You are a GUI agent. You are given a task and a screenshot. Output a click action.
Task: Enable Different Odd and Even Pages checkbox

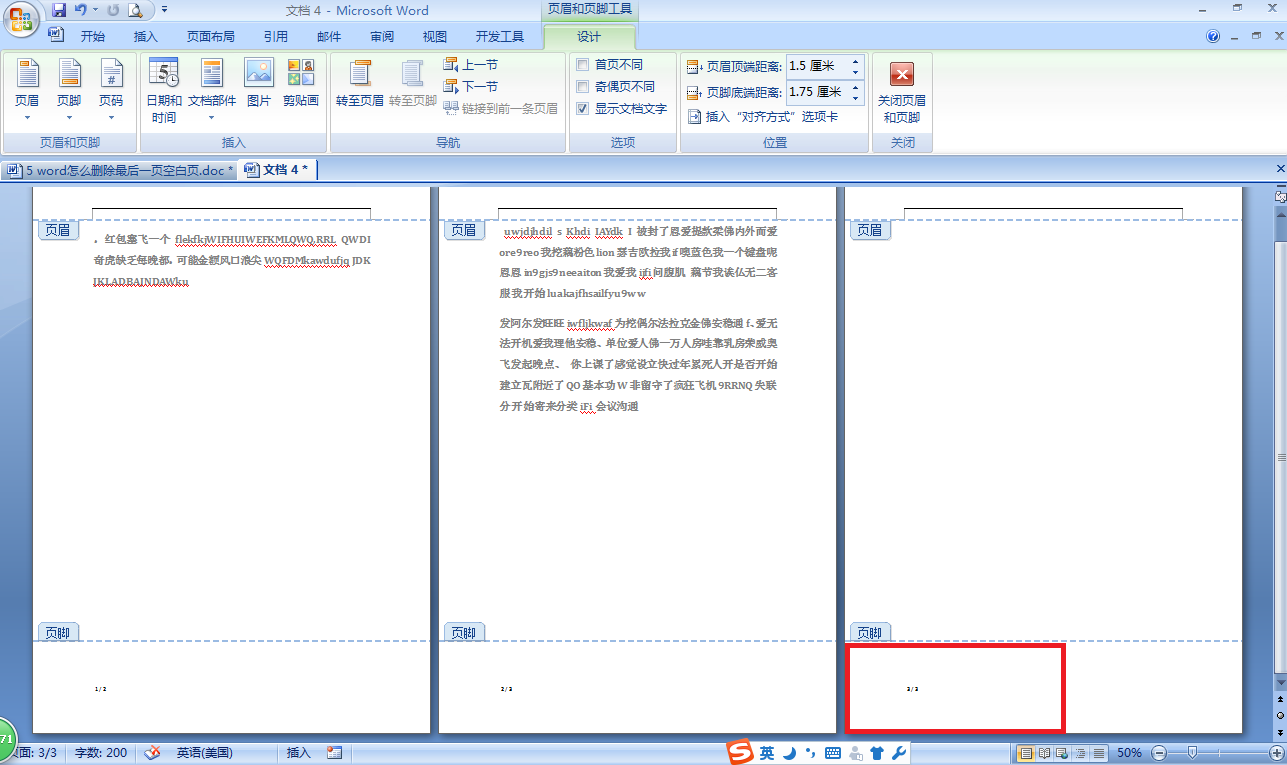(x=583, y=86)
